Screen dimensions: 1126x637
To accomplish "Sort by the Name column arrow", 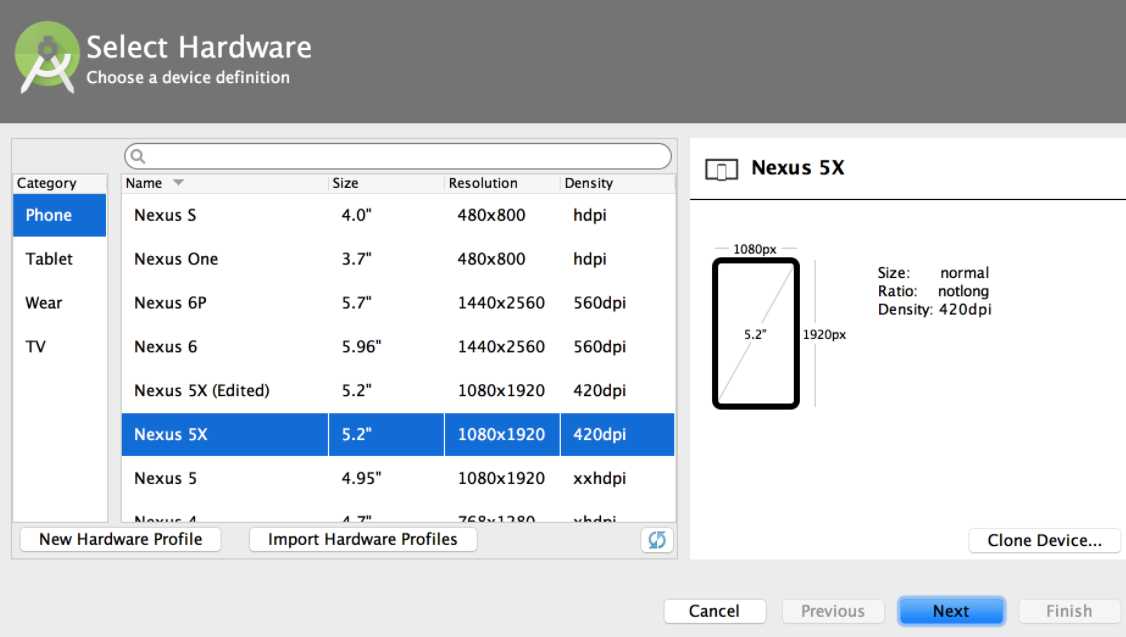I will (x=178, y=182).
